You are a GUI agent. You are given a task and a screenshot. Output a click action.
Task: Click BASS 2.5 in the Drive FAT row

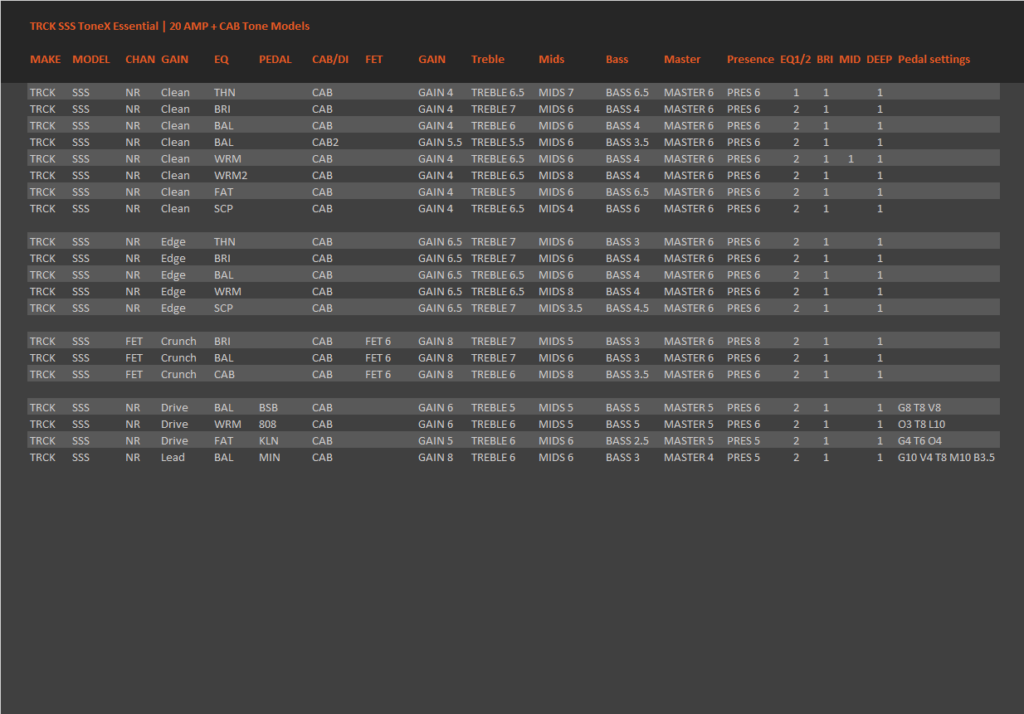tap(627, 441)
